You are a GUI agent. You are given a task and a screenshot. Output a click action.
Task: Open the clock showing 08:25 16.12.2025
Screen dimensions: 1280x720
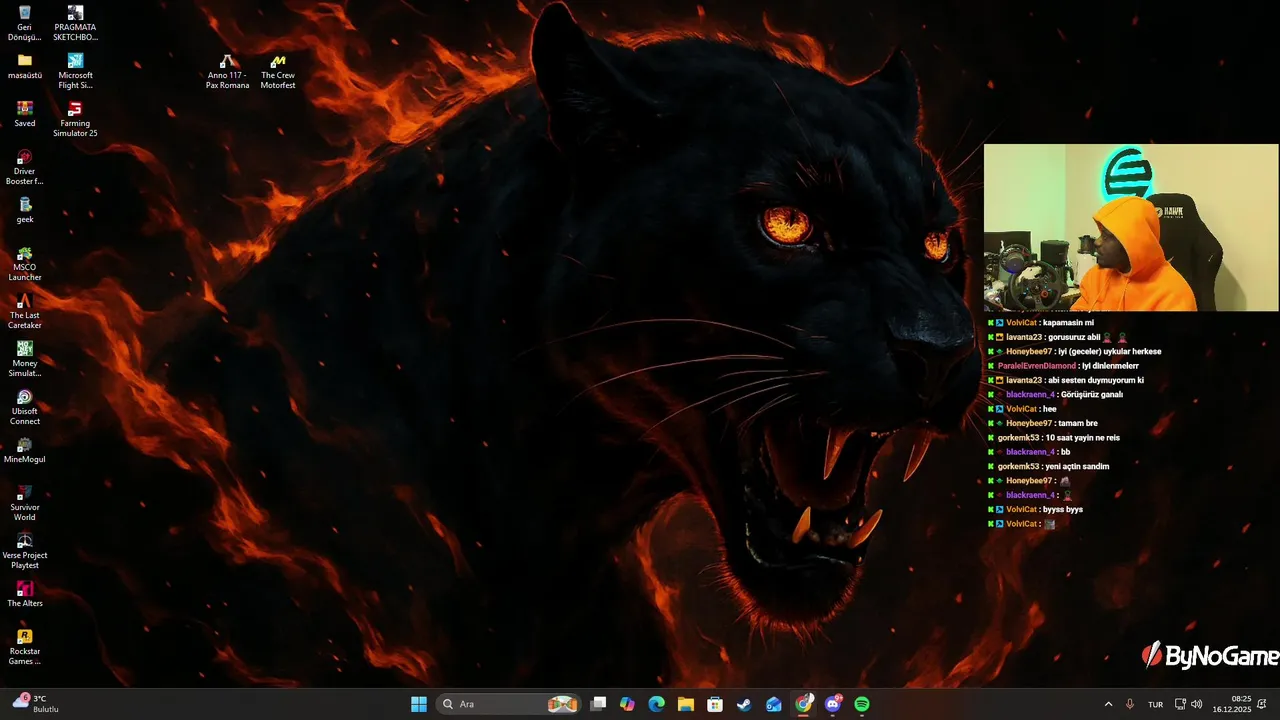click(1232, 704)
